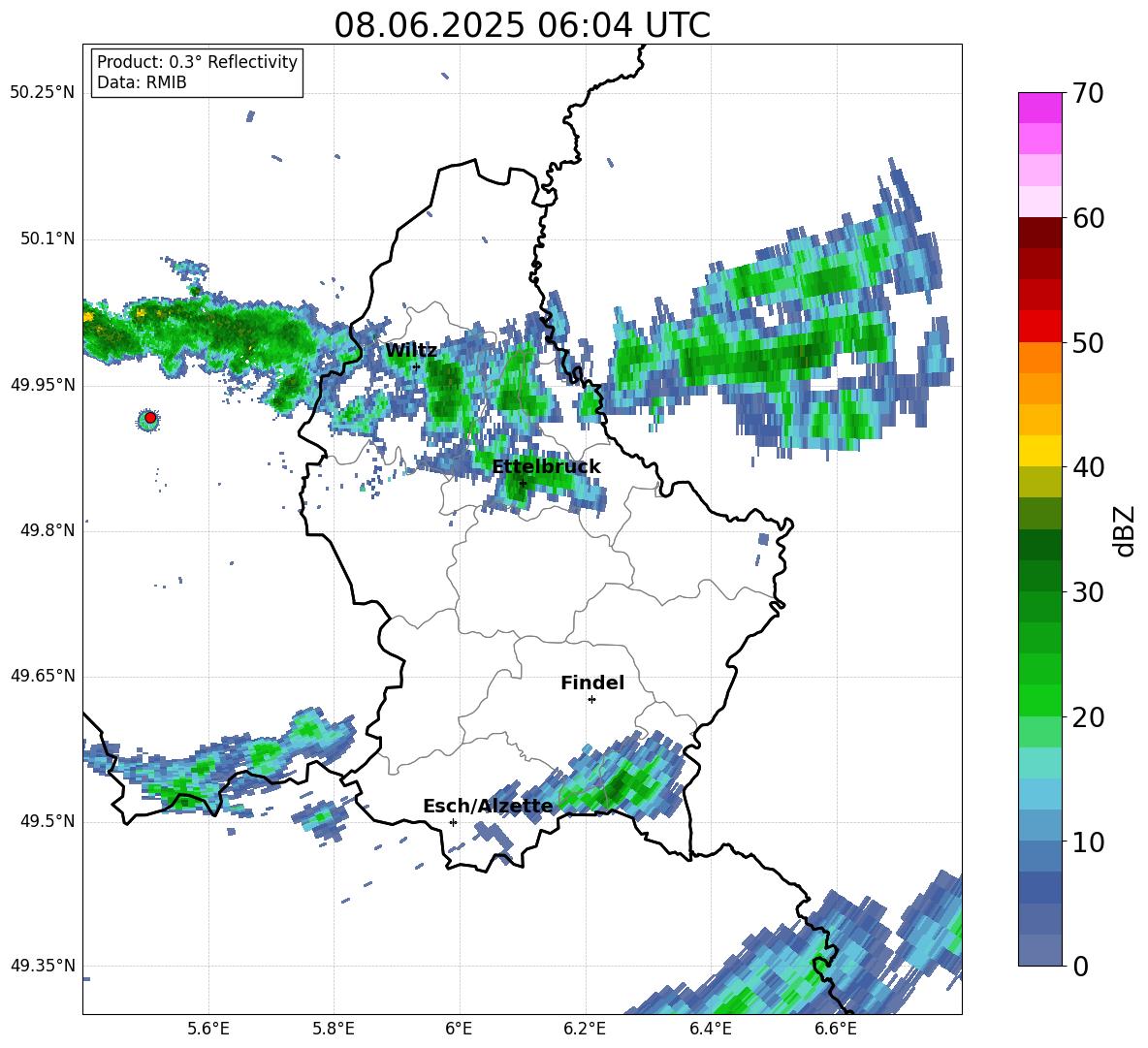Click the Esch/Alzette station cross marker
Screen dimensions: 1148x1048
(453, 822)
